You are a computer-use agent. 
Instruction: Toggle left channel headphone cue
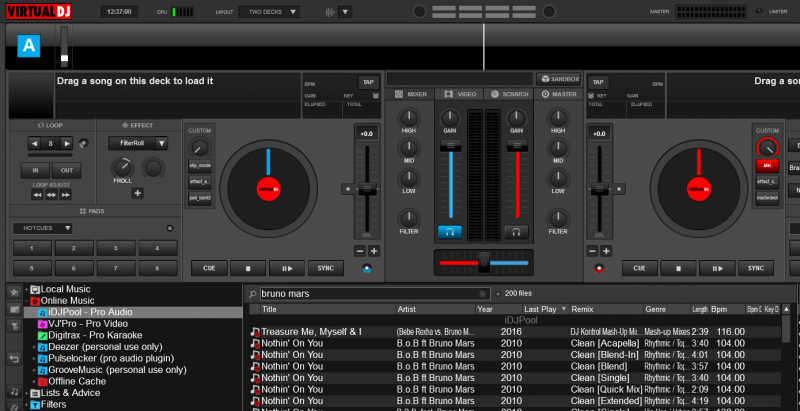click(449, 232)
